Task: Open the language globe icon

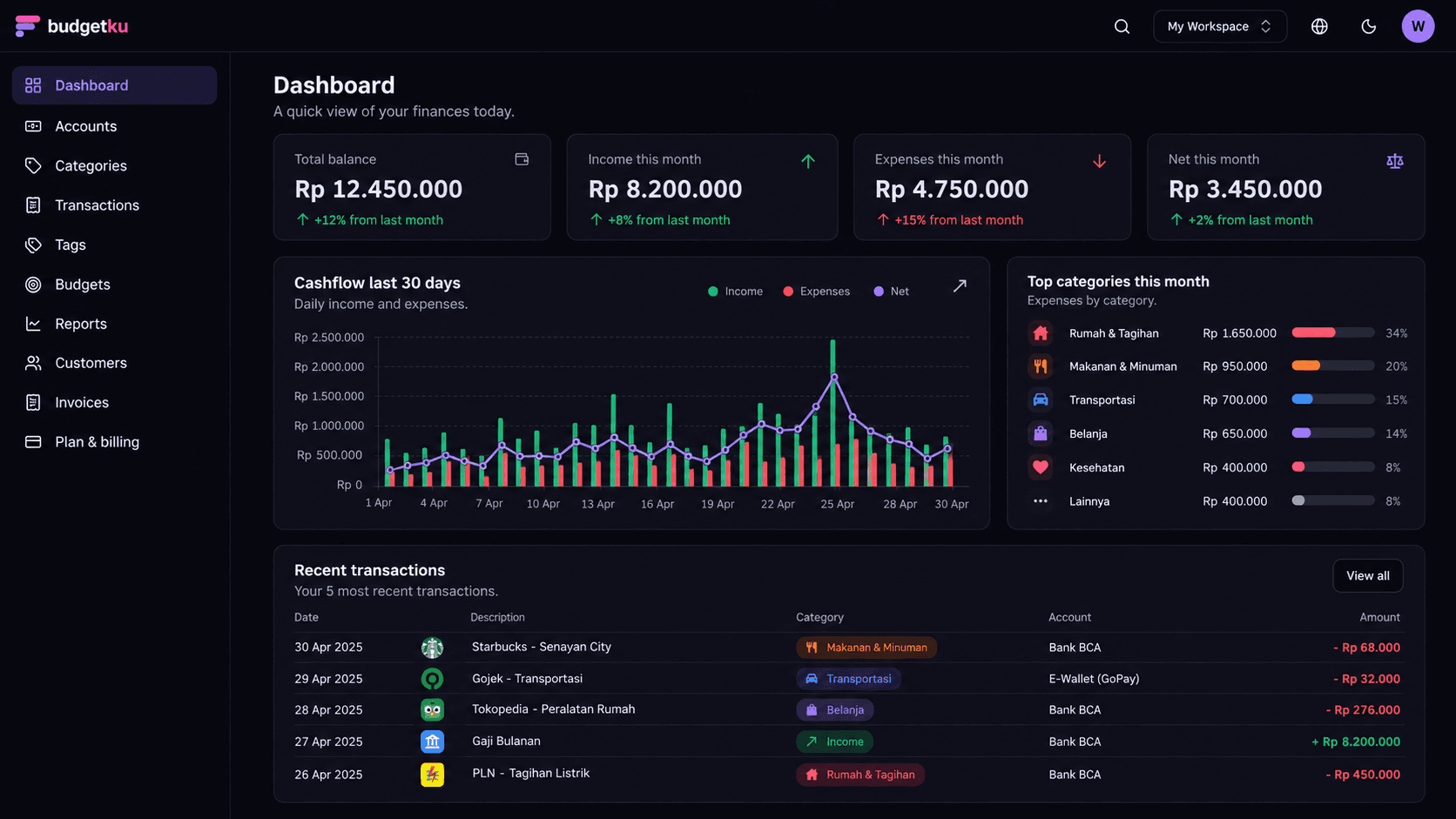Action: point(1319,27)
